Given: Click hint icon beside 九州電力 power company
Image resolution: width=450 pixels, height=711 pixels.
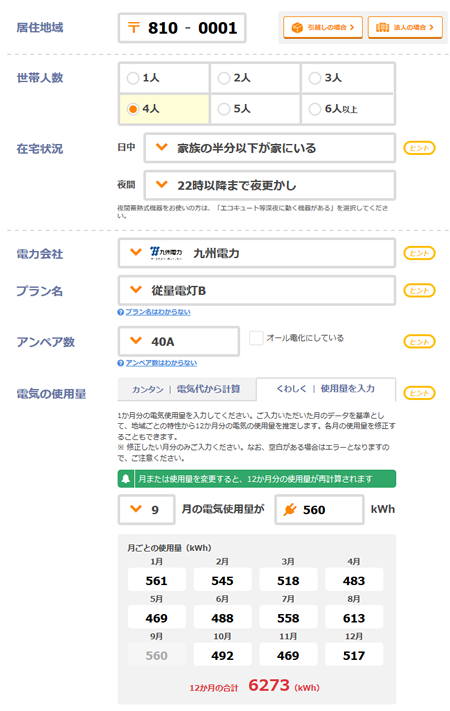Looking at the screenshot, I should (419, 253).
